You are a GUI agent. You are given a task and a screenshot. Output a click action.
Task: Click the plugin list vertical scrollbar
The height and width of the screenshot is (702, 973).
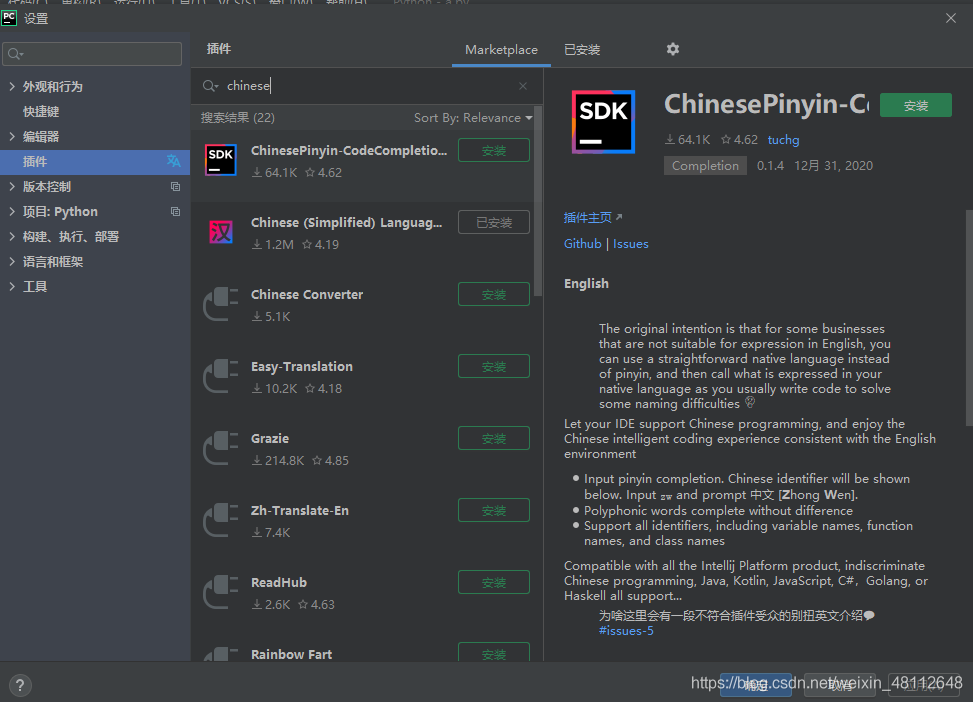pyautogui.click(x=539, y=202)
